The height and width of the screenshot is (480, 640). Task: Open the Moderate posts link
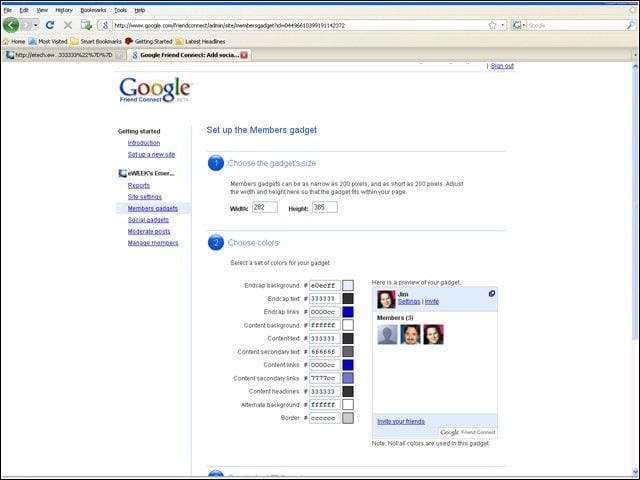point(149,231)
